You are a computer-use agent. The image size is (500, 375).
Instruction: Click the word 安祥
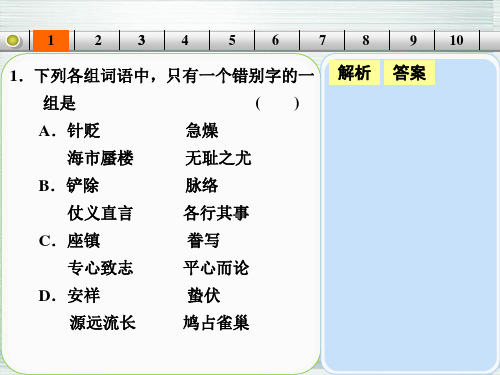[x=83, y=296]
